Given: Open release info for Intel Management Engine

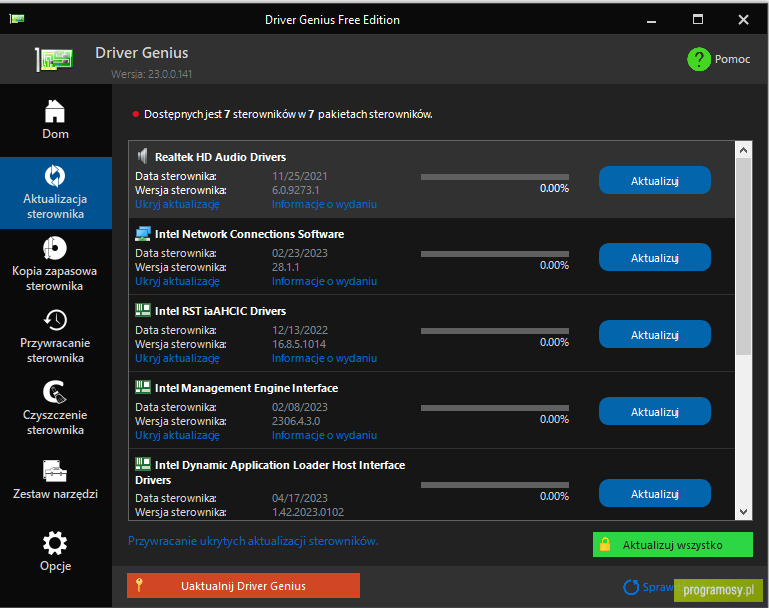Looking at the screenshot, I should click(324, 435).
